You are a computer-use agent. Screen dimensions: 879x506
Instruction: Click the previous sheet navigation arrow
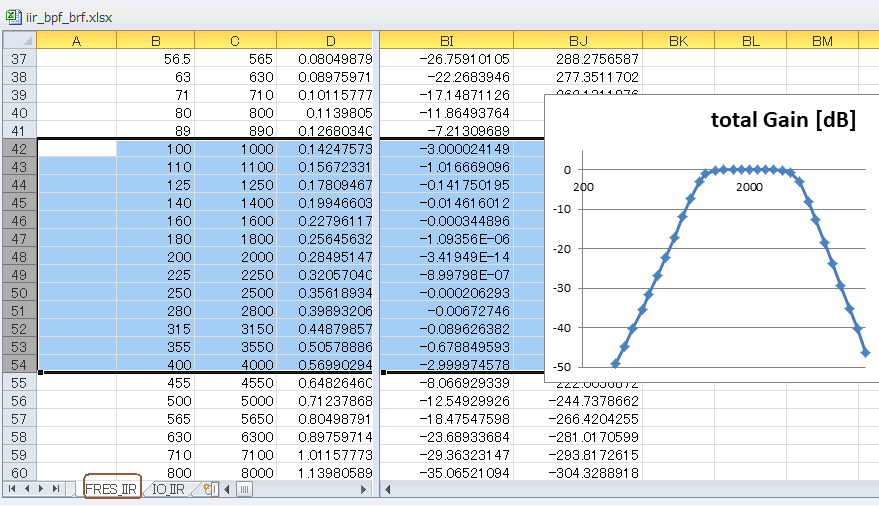(27, 489)
